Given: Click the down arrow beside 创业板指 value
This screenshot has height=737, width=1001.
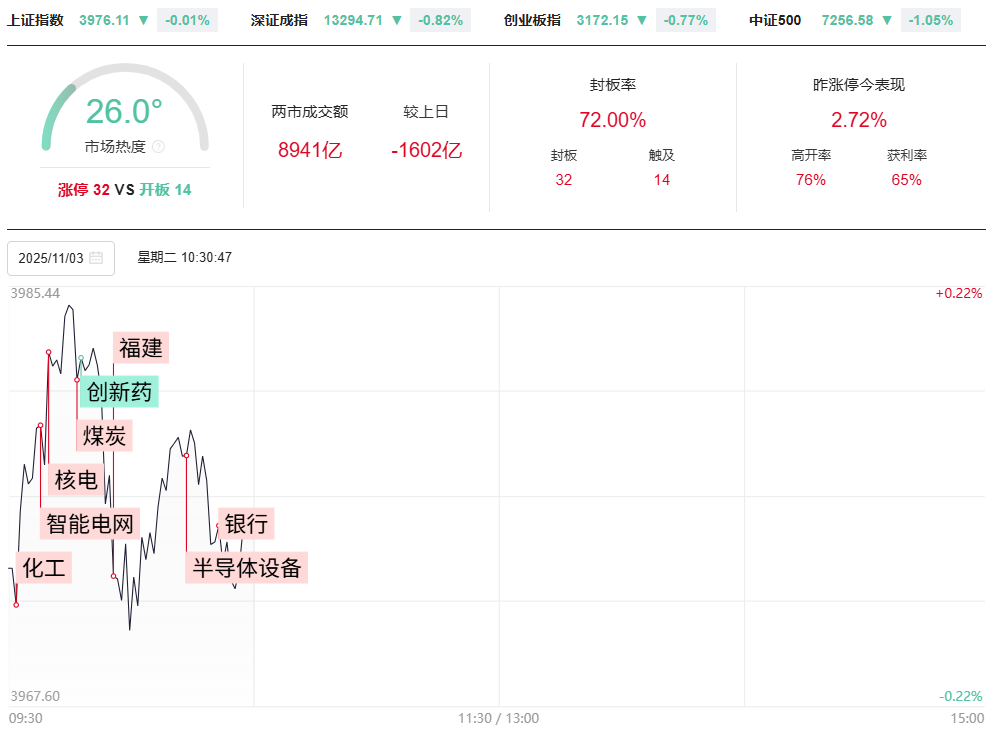Looking at the screenshot, I should pyautogui.click(x=644, y=20).
